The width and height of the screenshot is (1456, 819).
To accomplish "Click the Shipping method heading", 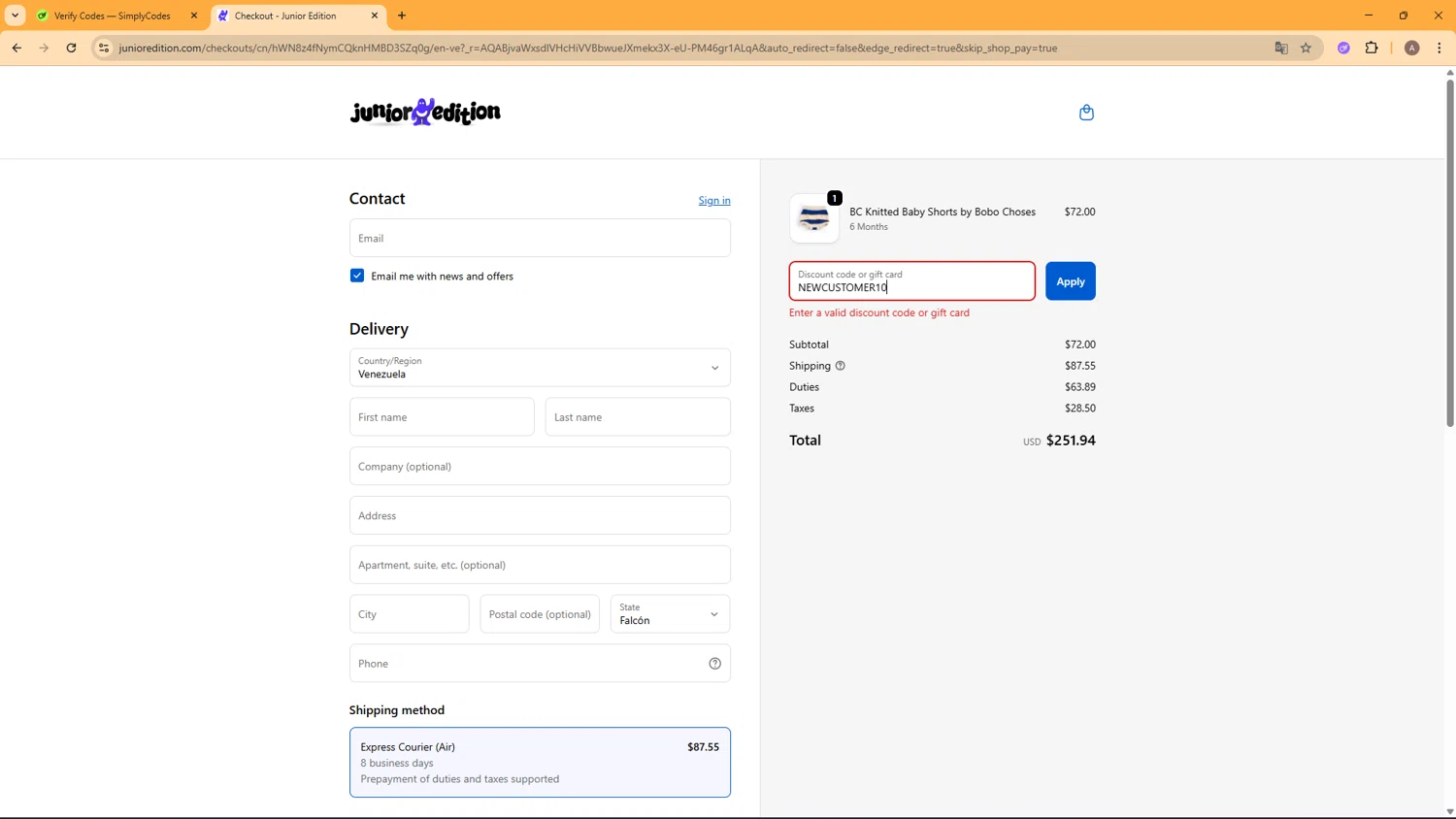I will (x=397, y=710).
